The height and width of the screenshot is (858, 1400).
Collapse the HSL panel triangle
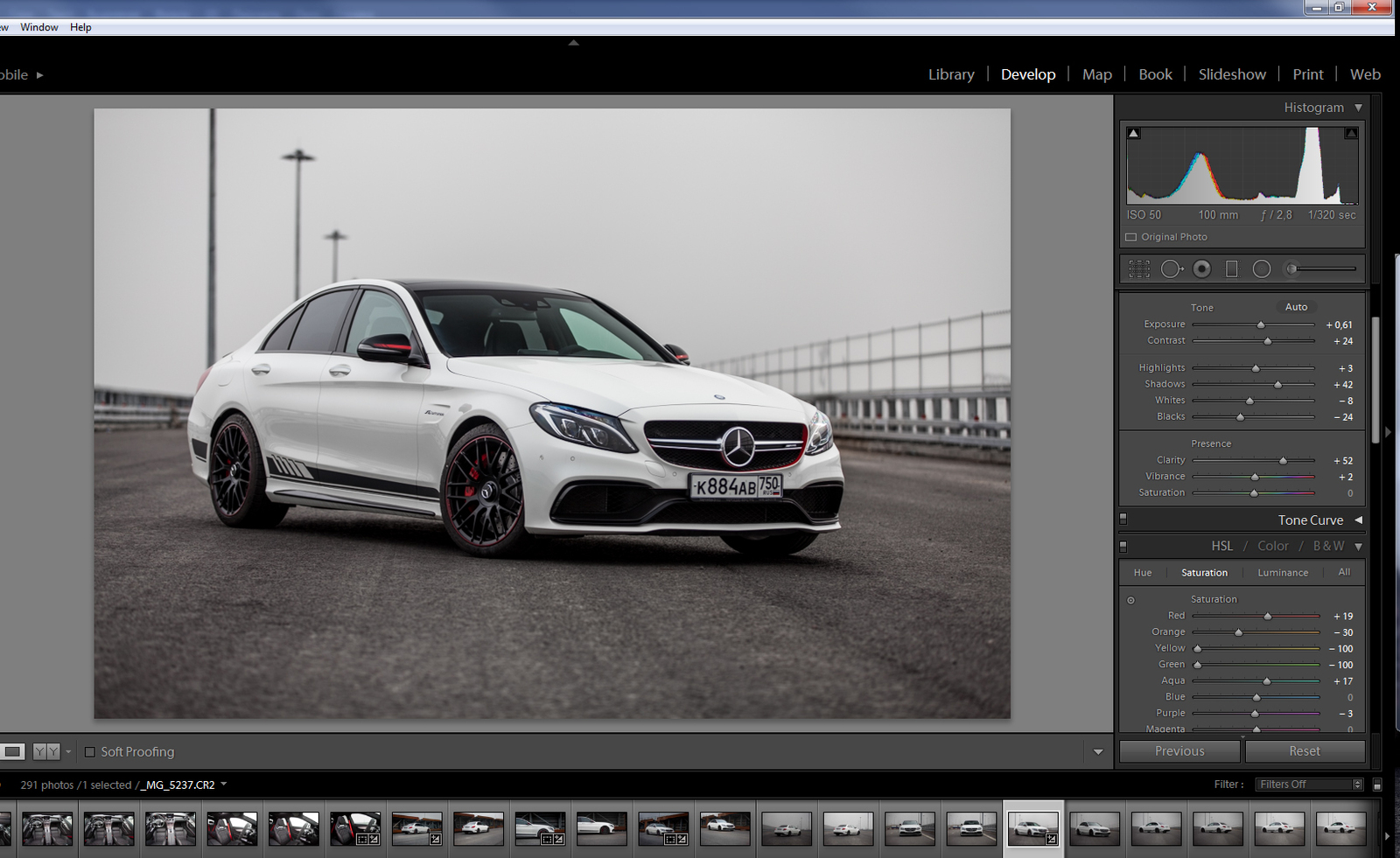tap(1359, 547)
